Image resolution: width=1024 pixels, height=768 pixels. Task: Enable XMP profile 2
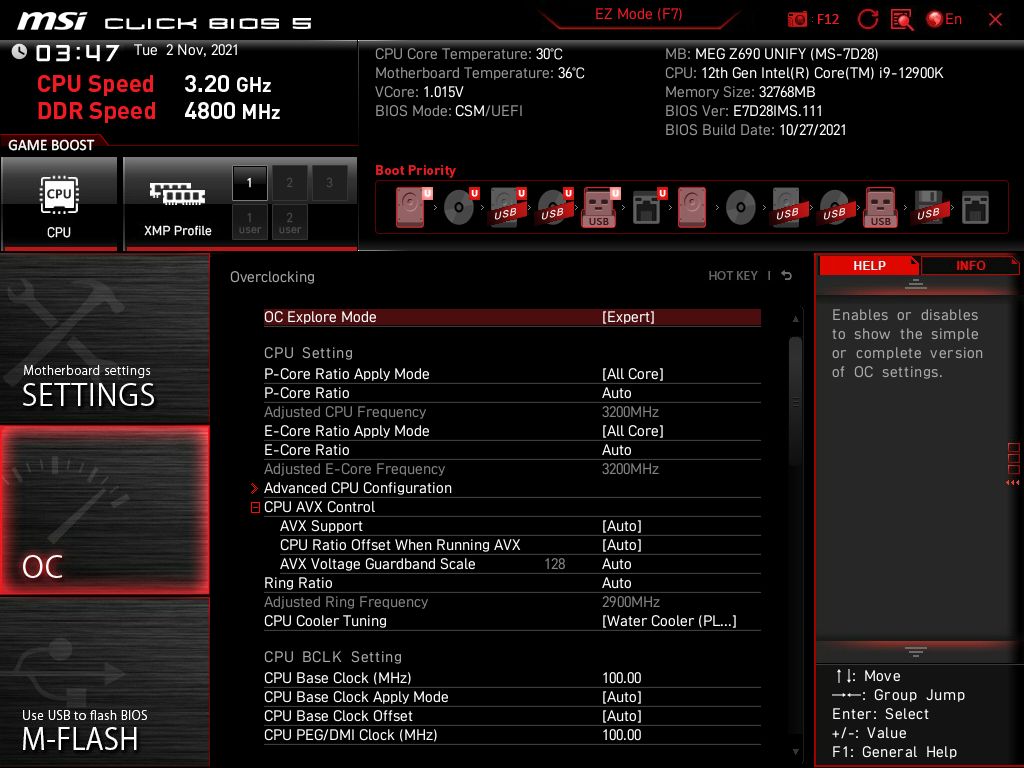(289, 183)
